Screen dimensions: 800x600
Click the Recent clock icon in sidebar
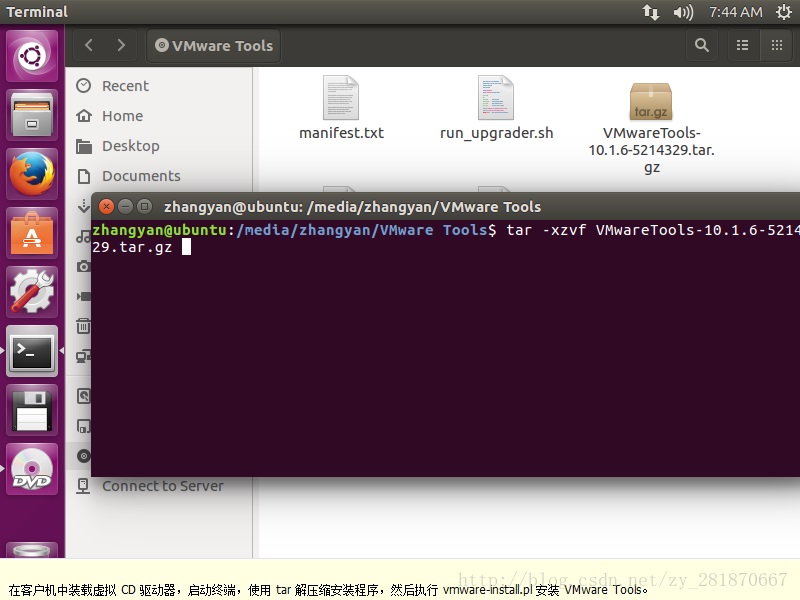coord(84,86)
